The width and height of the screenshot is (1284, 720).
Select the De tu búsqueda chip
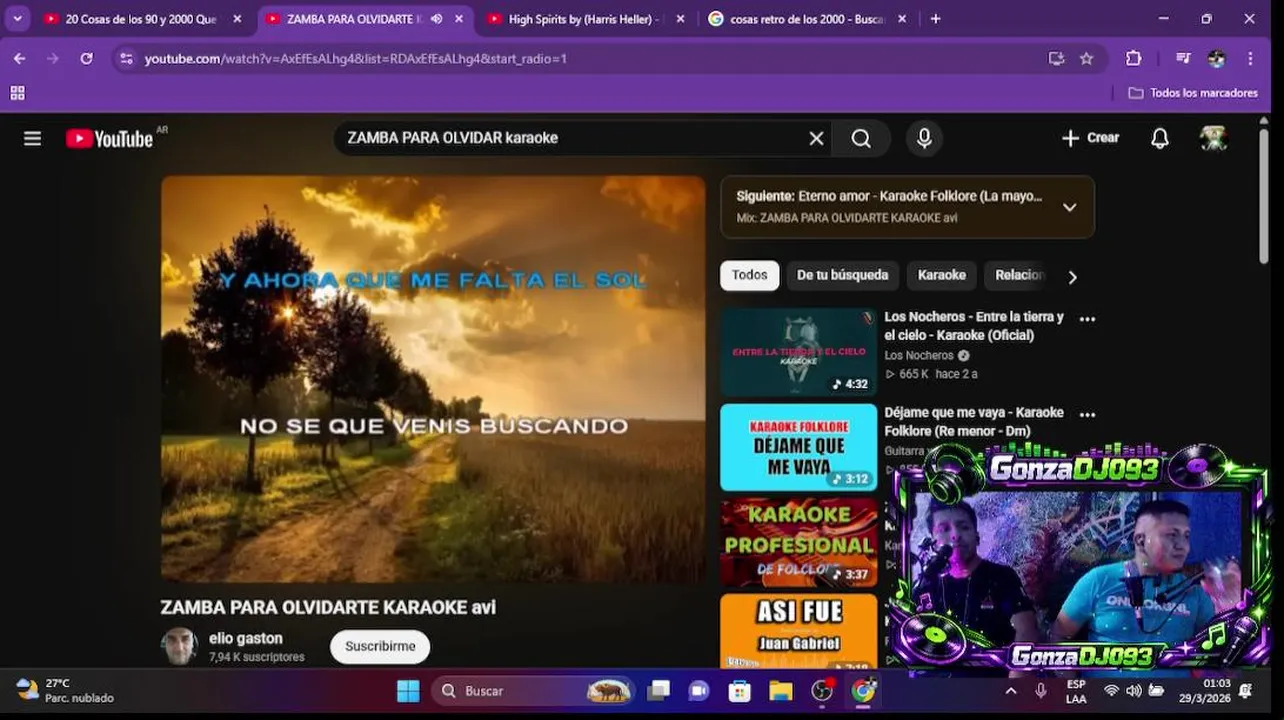point(842,275)
